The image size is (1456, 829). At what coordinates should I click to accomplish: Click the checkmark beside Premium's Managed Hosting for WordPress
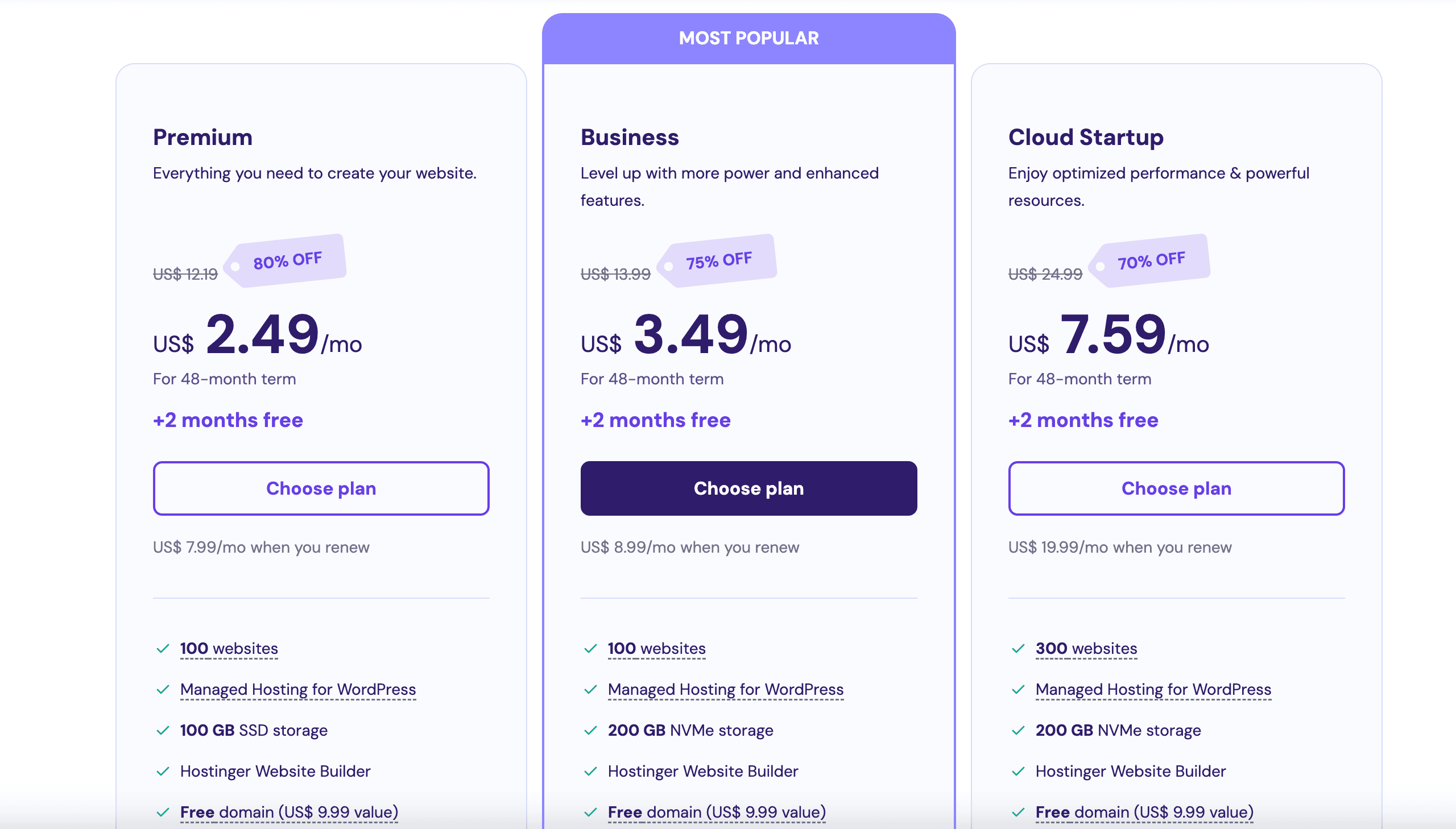[x=163, y=690]
